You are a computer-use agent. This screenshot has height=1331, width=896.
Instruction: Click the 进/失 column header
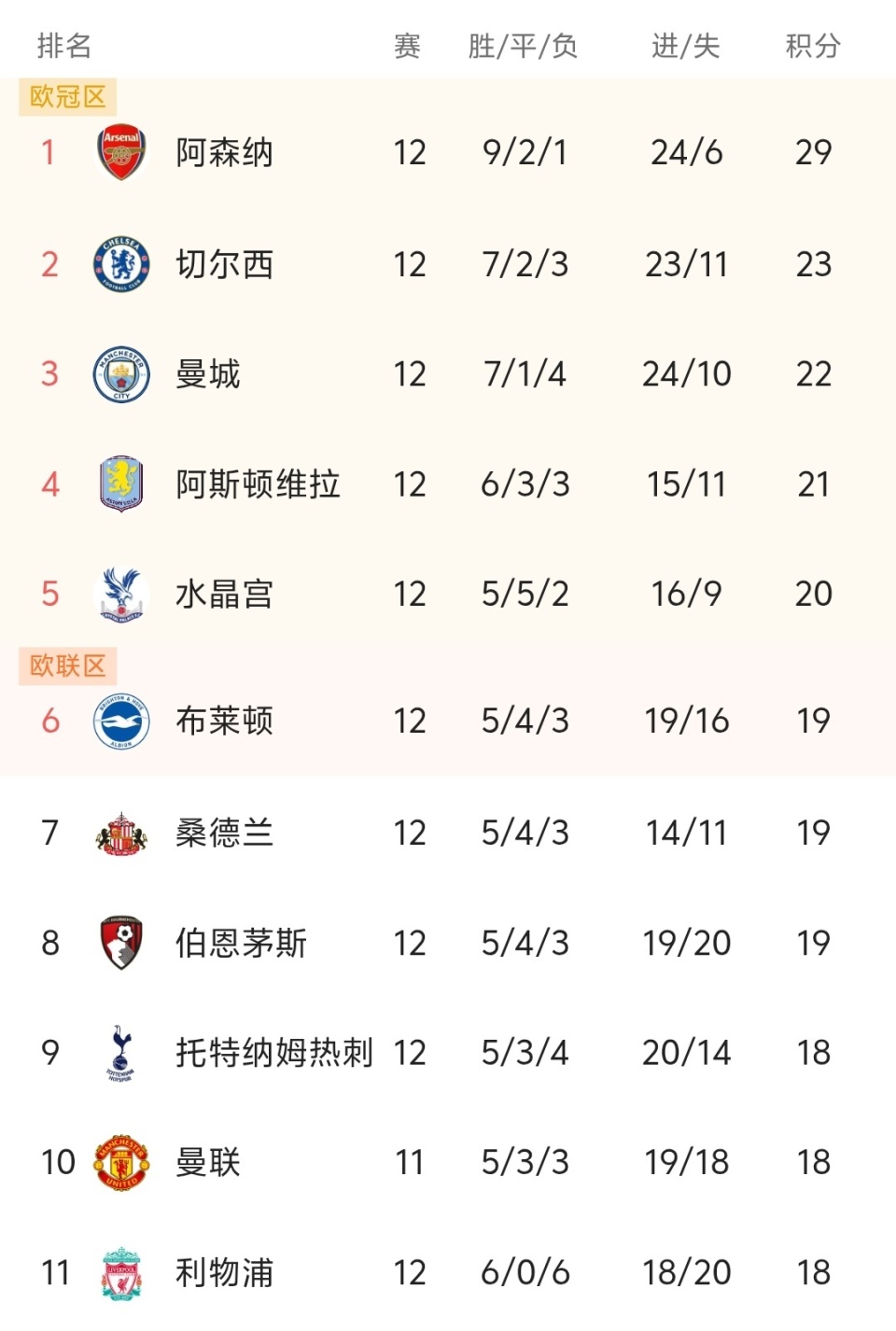[x=686, y=45]
